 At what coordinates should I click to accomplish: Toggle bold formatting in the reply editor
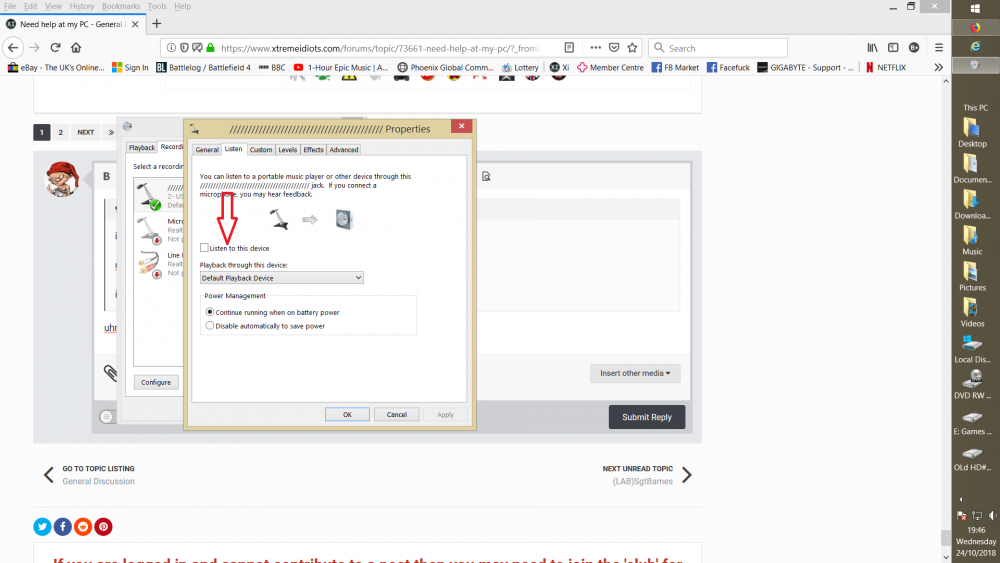(106, 177)
